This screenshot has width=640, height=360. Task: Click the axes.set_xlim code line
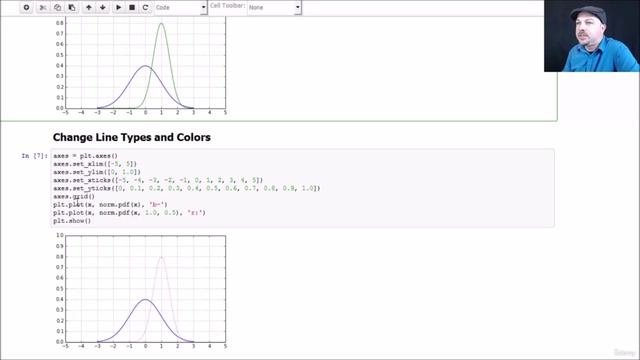point(95,164)
